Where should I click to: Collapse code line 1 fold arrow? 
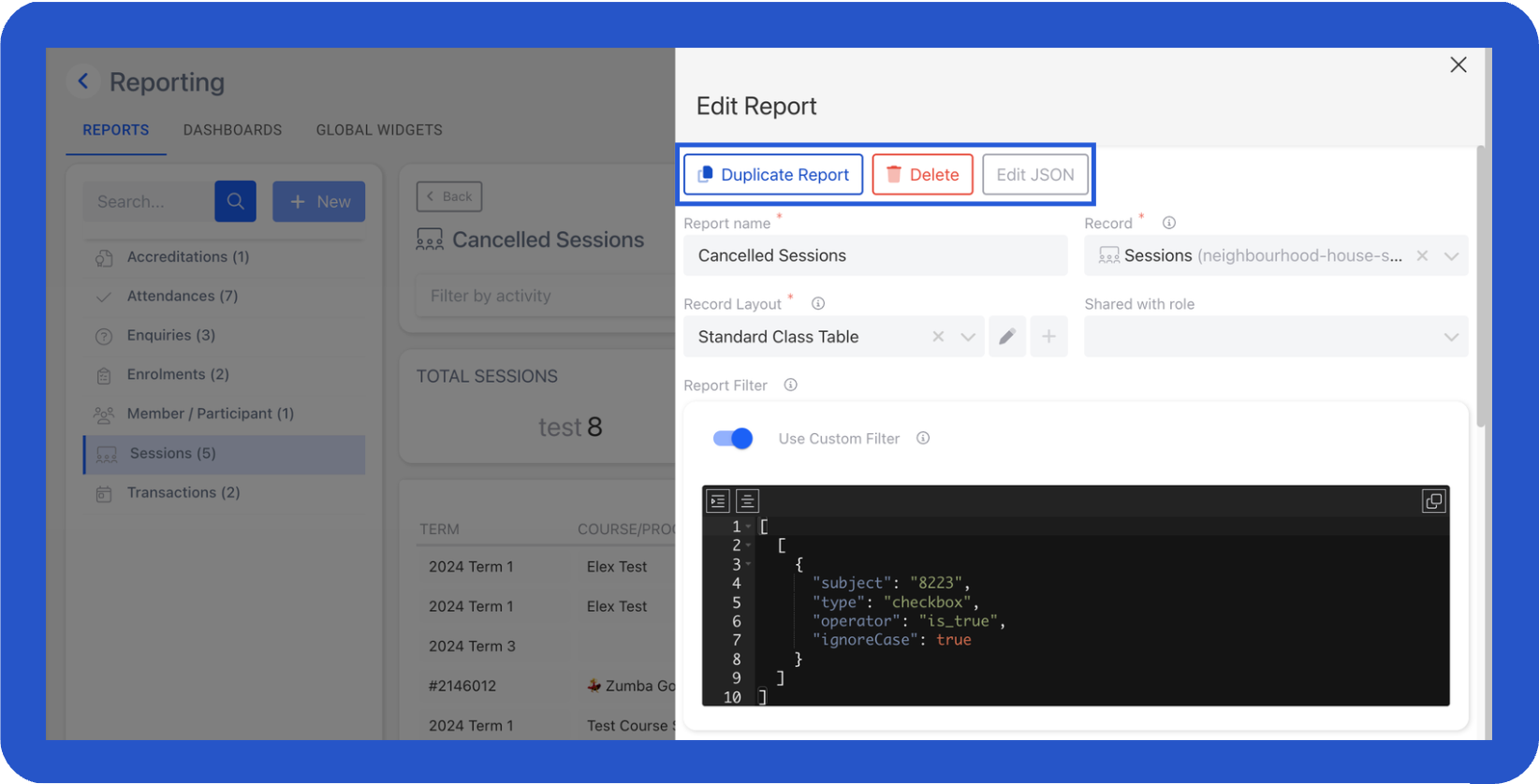point(748,527)
